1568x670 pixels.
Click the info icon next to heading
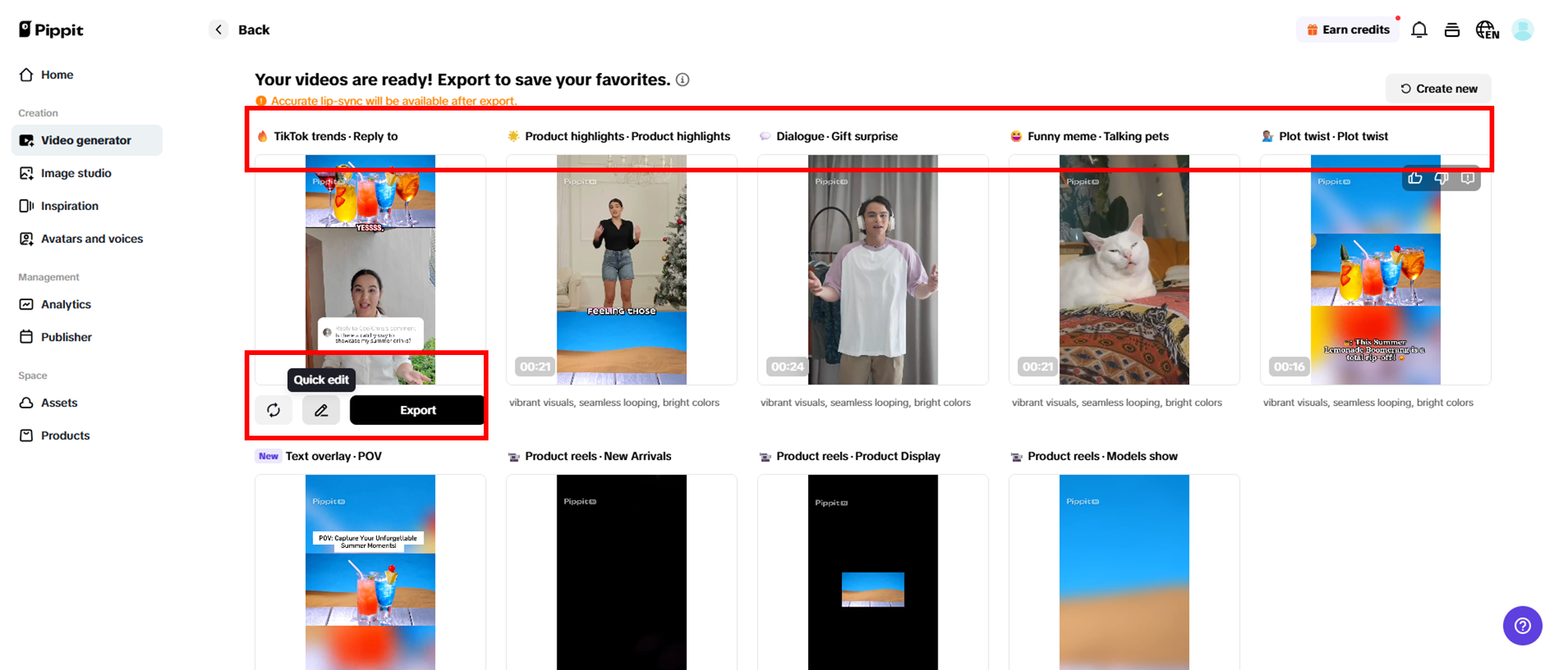(x=683, y=80)
